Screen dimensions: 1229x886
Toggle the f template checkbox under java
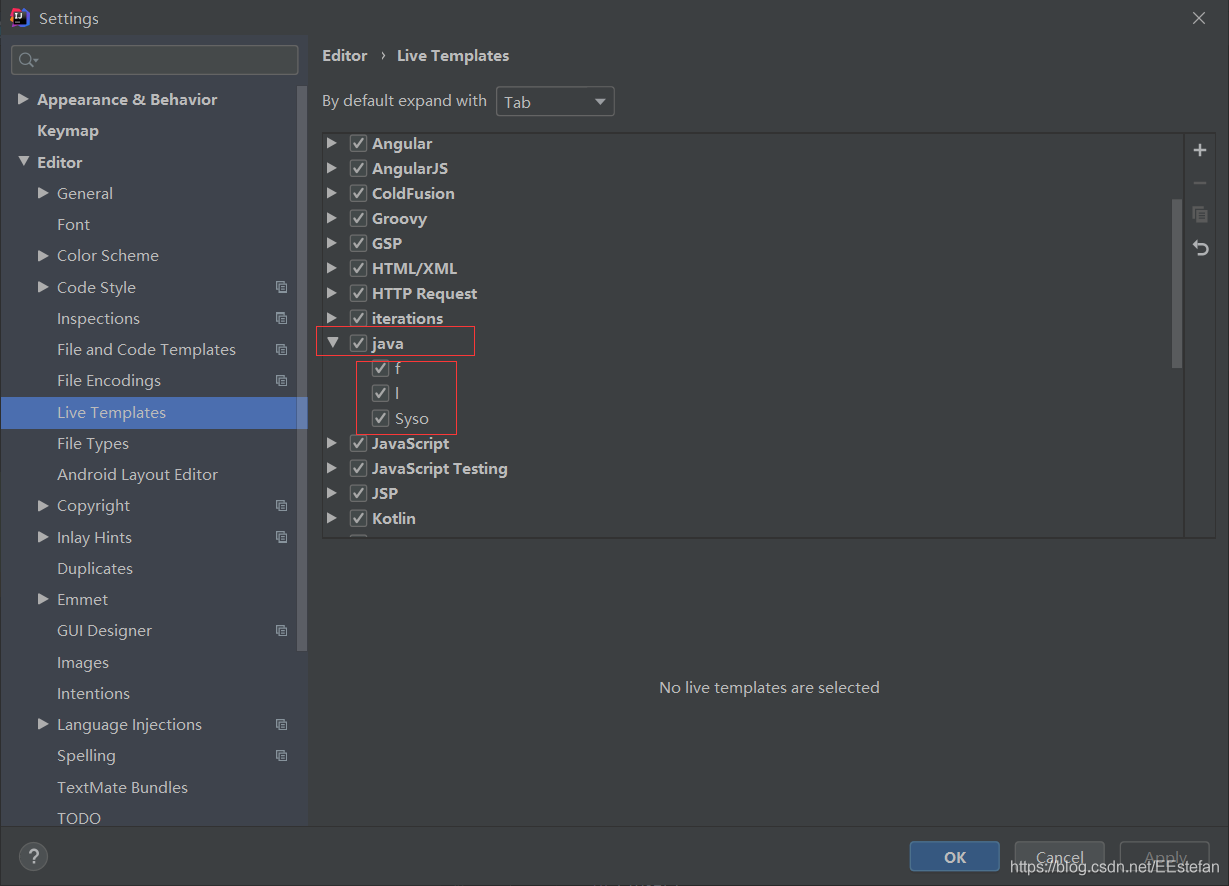point(380,368)
